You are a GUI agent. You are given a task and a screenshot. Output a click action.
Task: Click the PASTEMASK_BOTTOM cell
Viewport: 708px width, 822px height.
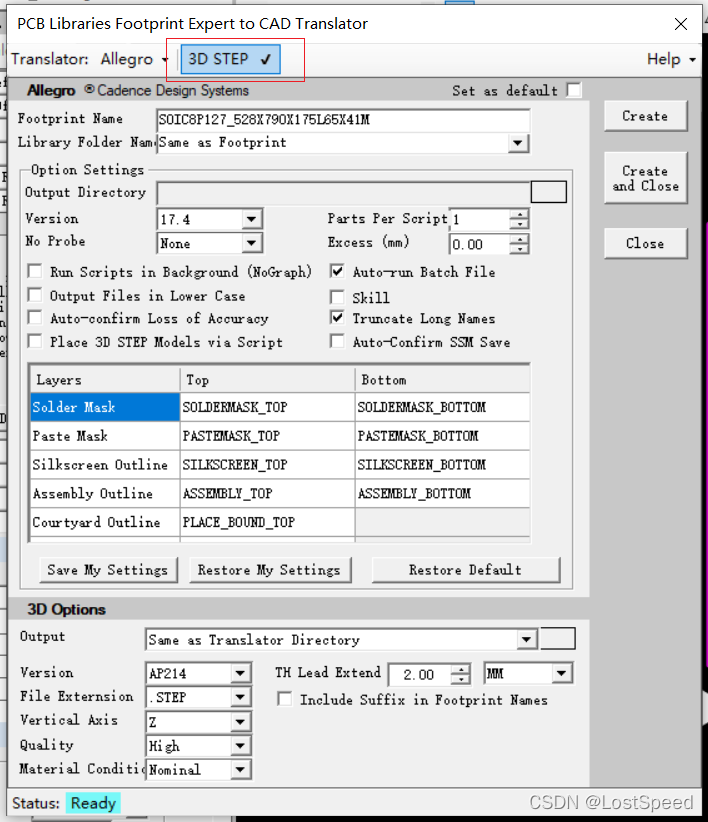point(442,436)
